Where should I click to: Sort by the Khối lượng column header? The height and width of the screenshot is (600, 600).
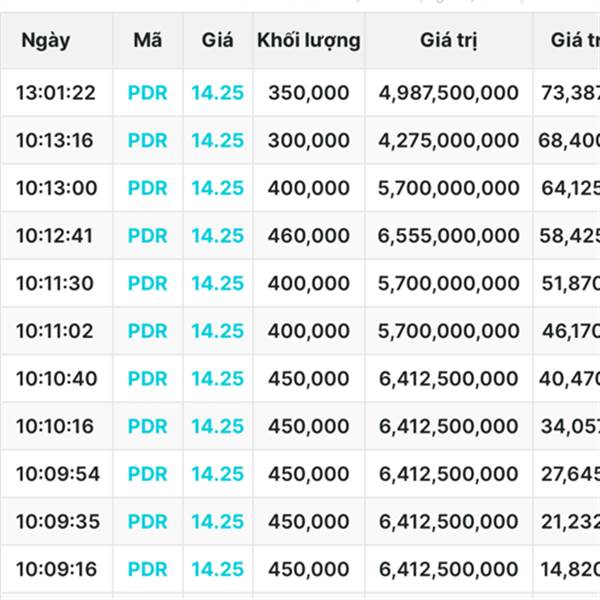pos(308,41)
